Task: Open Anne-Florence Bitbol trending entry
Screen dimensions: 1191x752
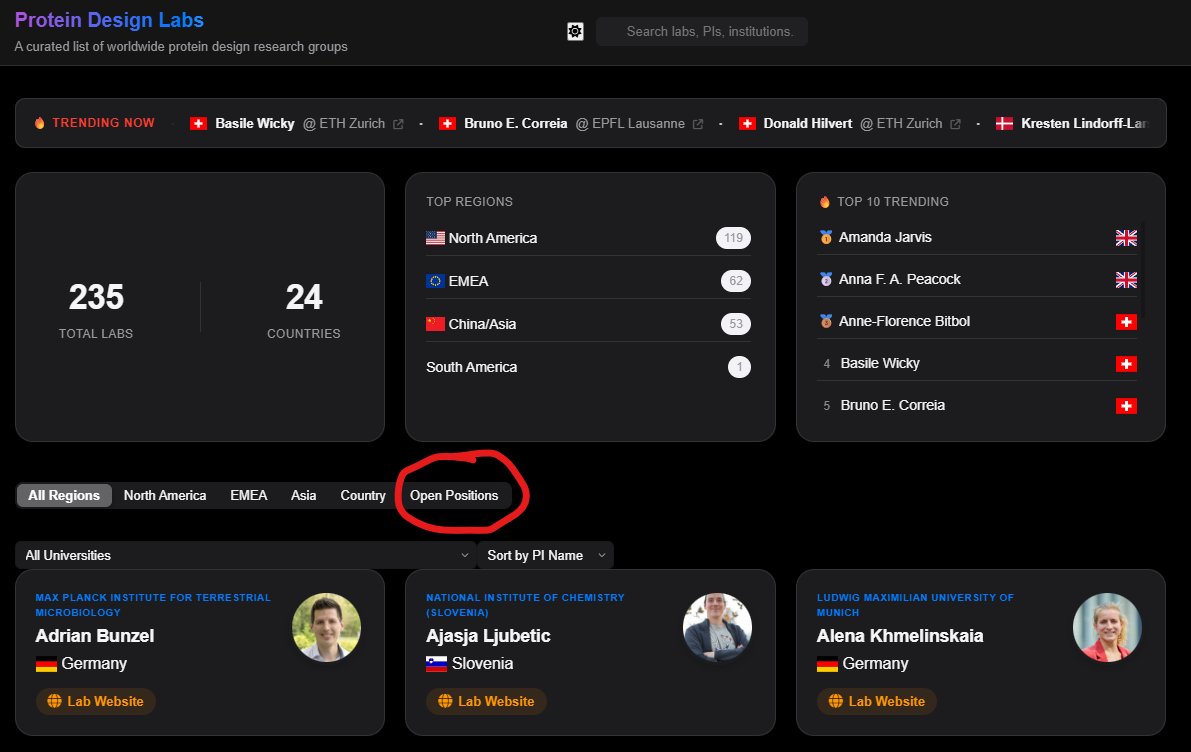Action: pyautogui.click(x=904, y=321)
